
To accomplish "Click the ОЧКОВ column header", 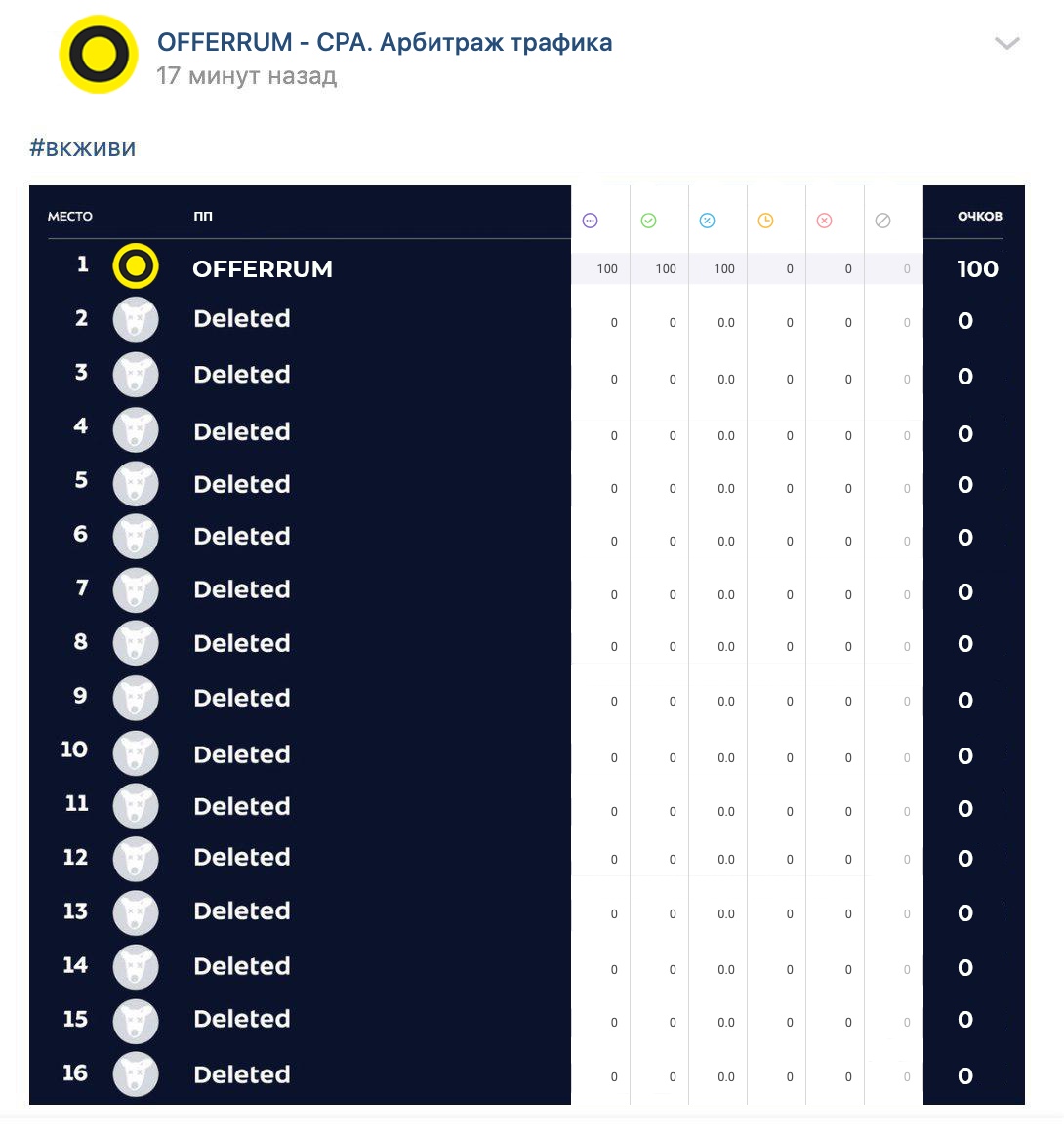I will pyautogui.click(x=979, y=217).
